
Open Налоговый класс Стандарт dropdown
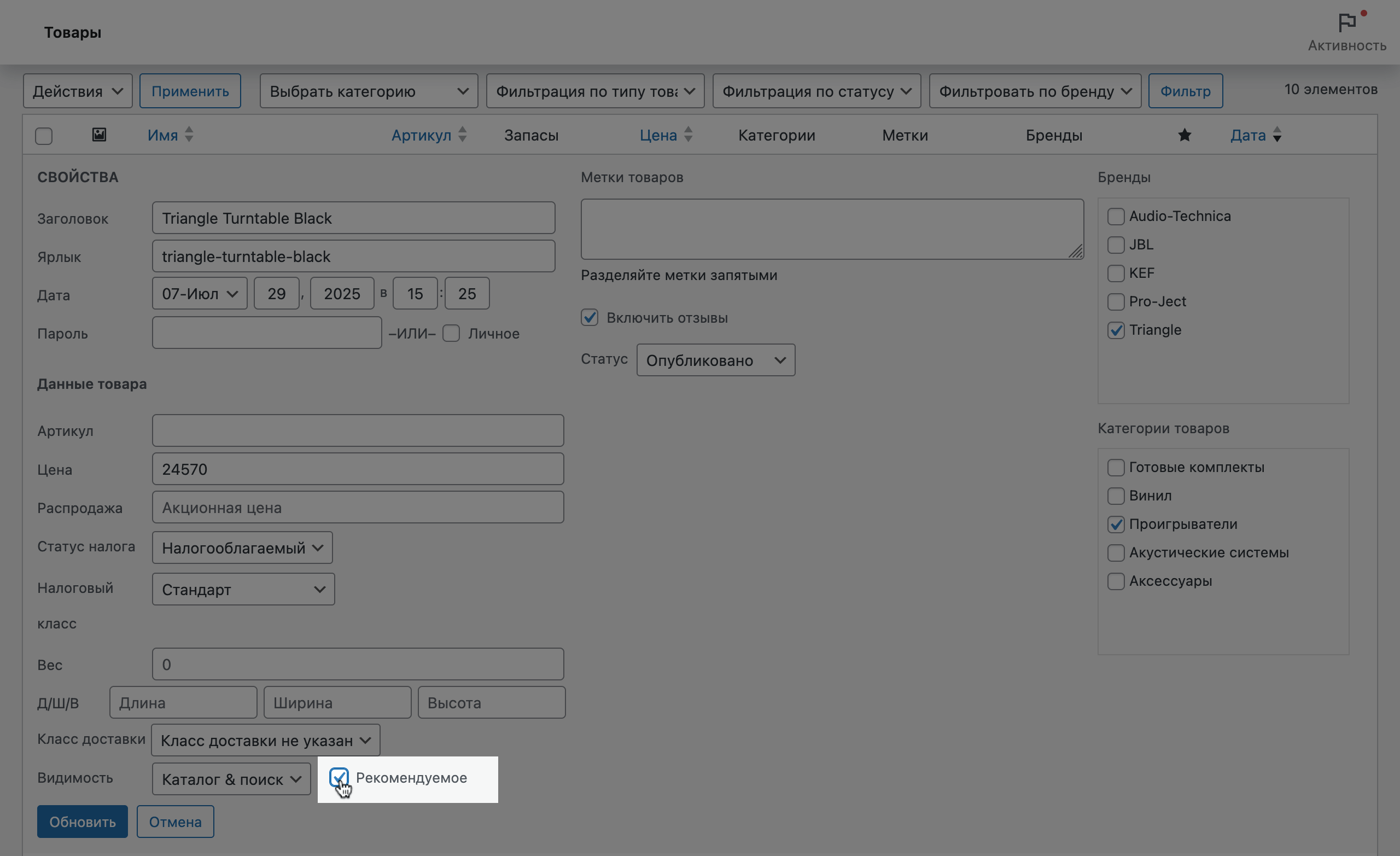(x=243, y=590)
